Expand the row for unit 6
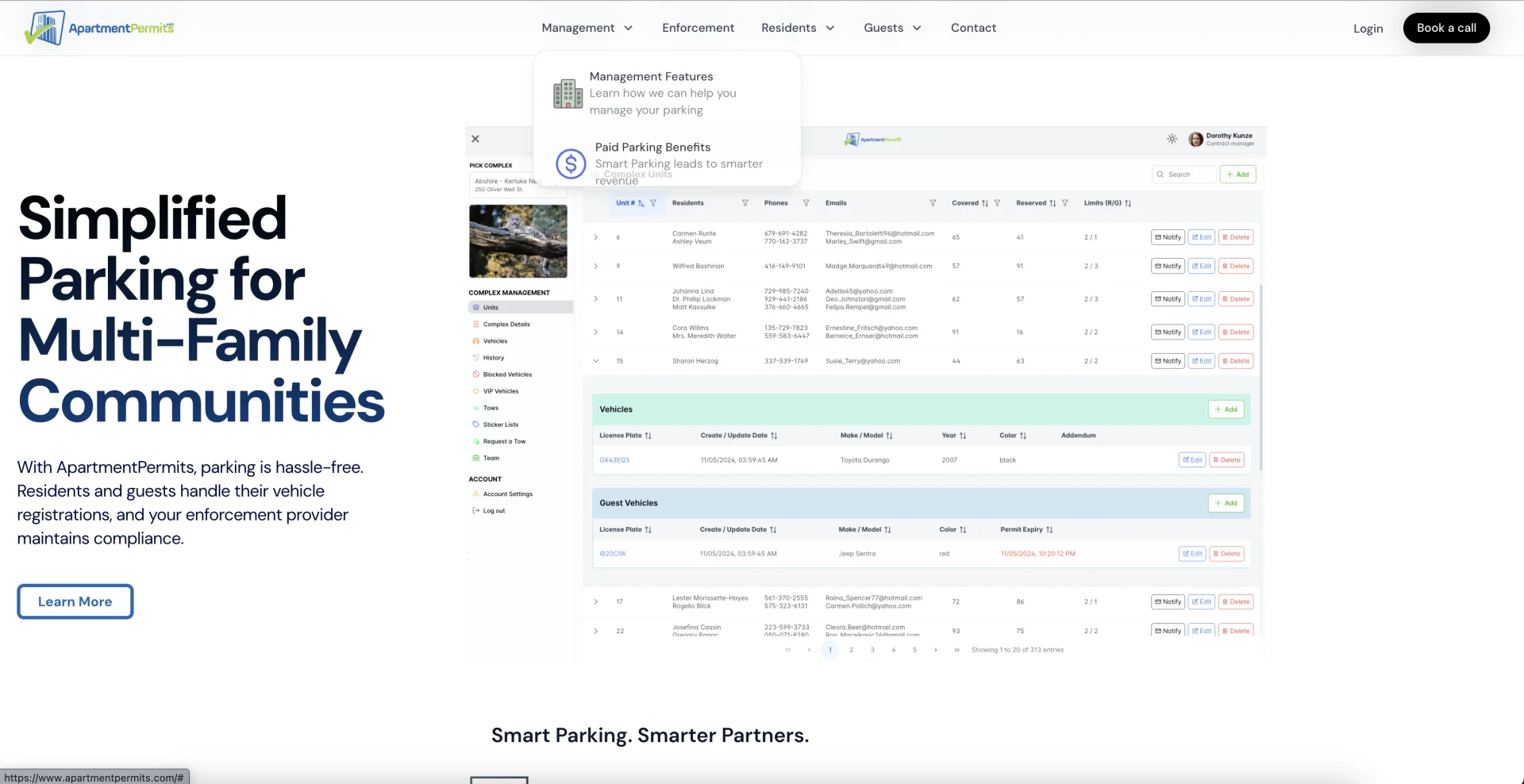This screenshot has width=1524, height=784. pos(595,236)
